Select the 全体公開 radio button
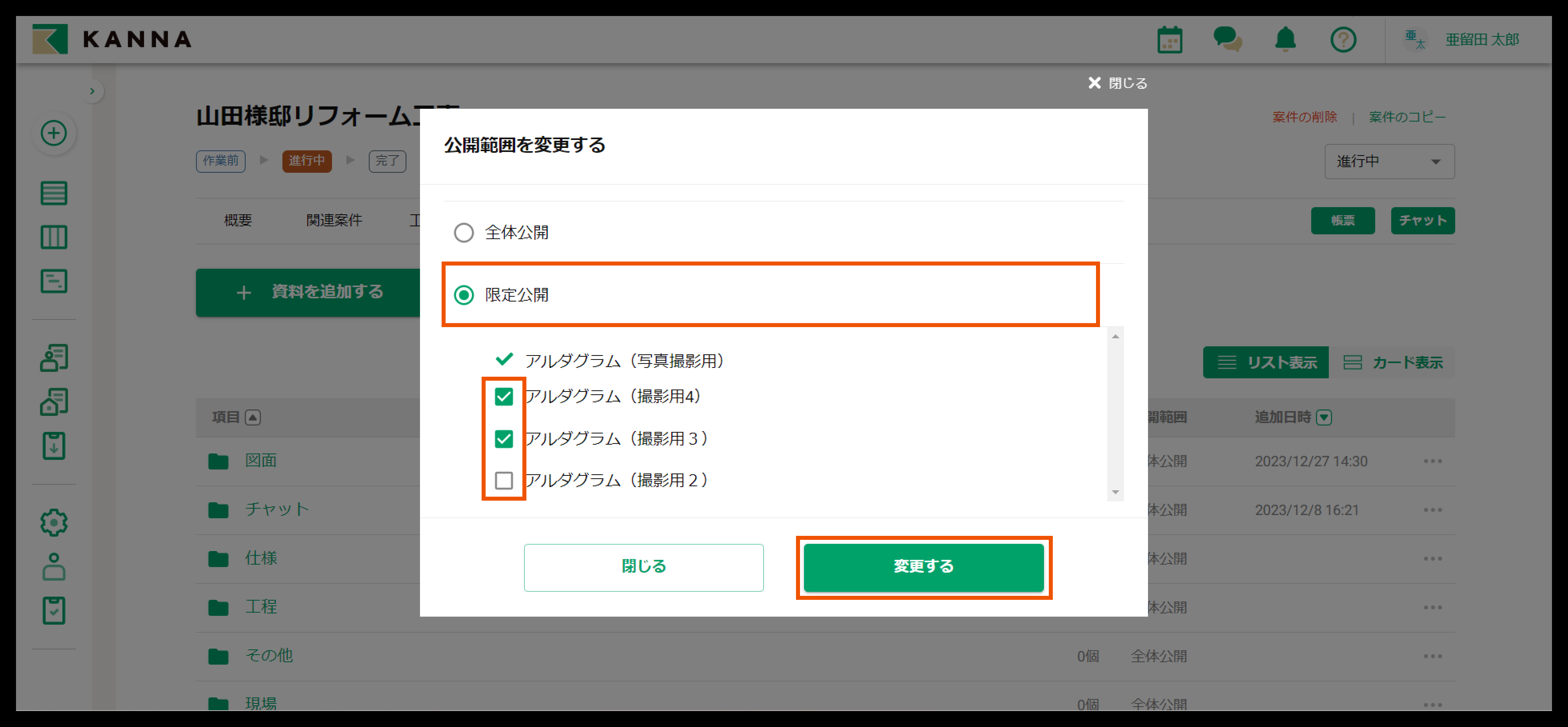The height and width of the screenshot is (727, 1568). [x=464, y=232]
